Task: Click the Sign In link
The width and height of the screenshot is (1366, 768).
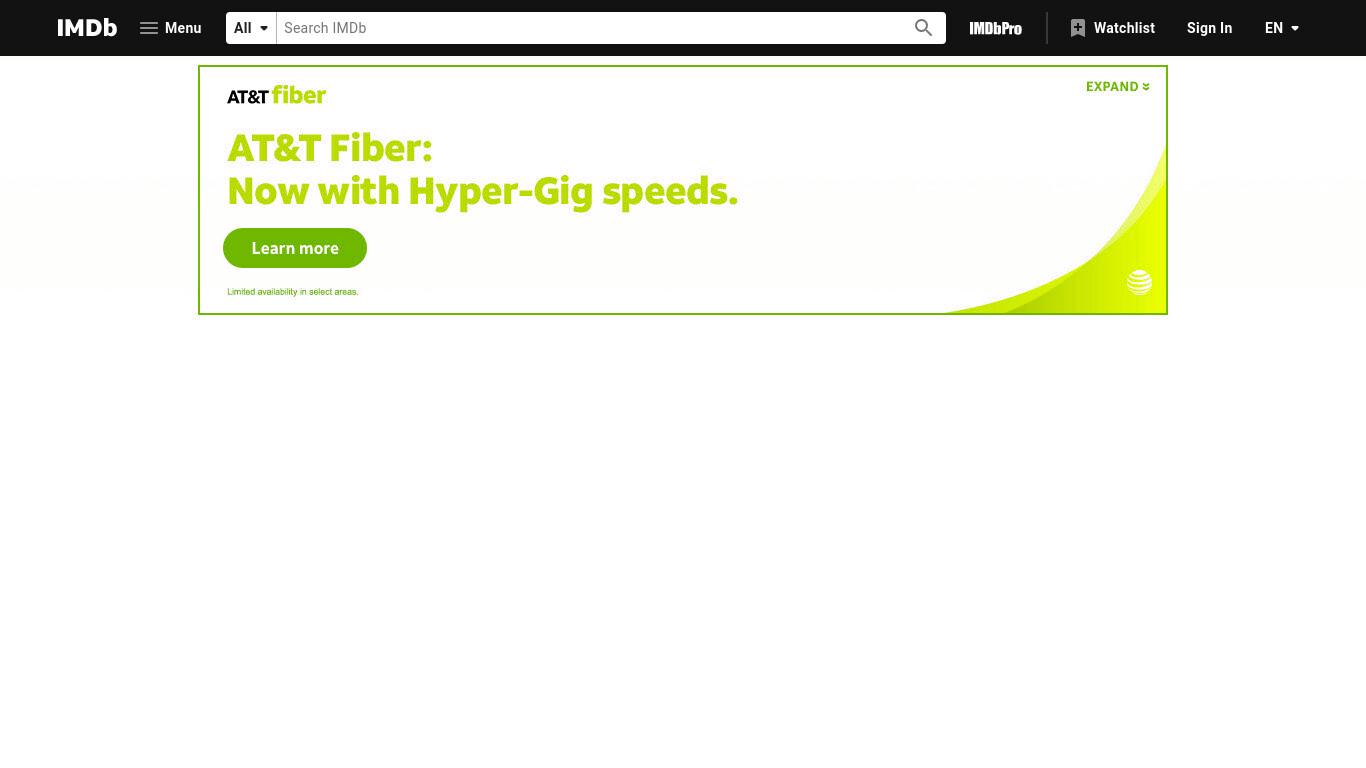Action: [x=1209, y=28]
